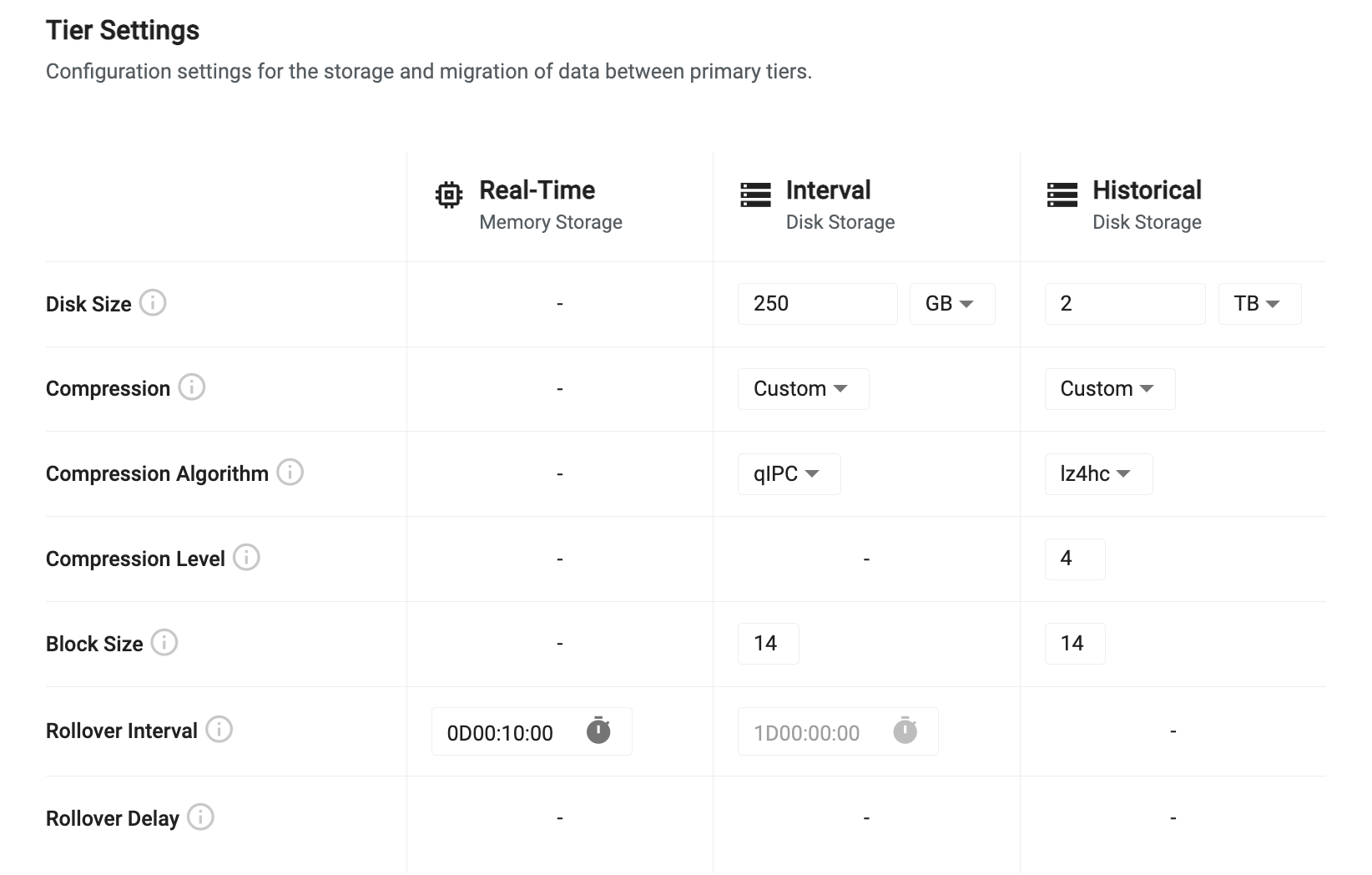Click the Historical disk size field showing 2
This screenshot has width=1372, height=875.
coord(1123,304)
